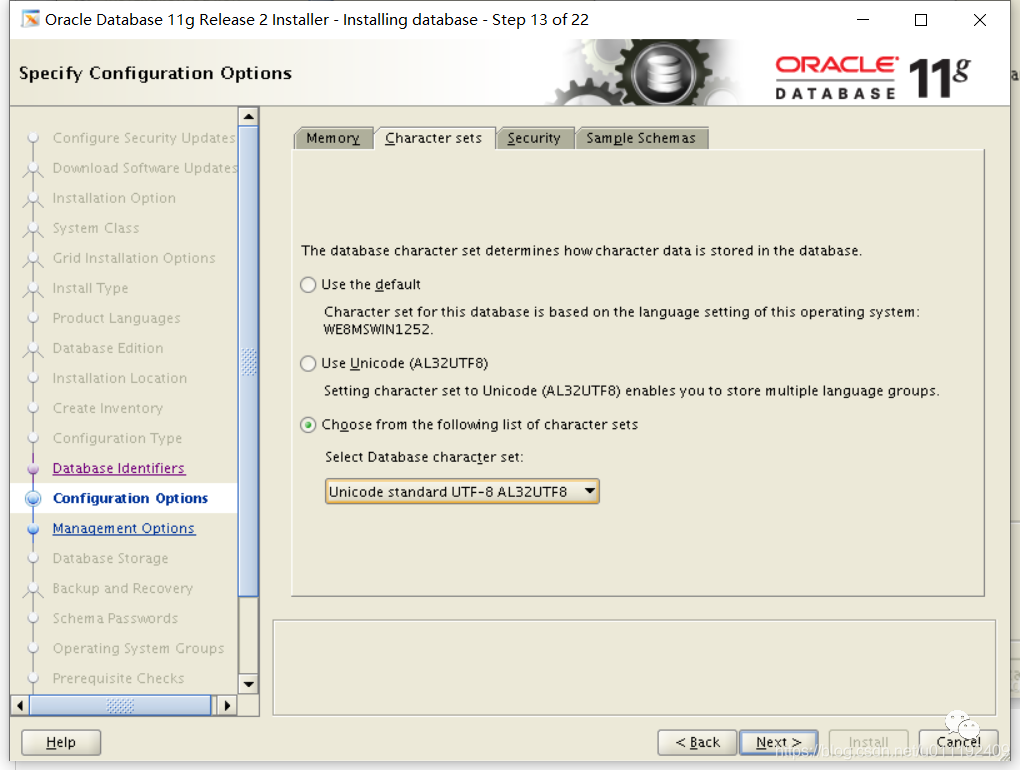Click the 'Configure Security Updates' step text

click(x=144, y=138)
